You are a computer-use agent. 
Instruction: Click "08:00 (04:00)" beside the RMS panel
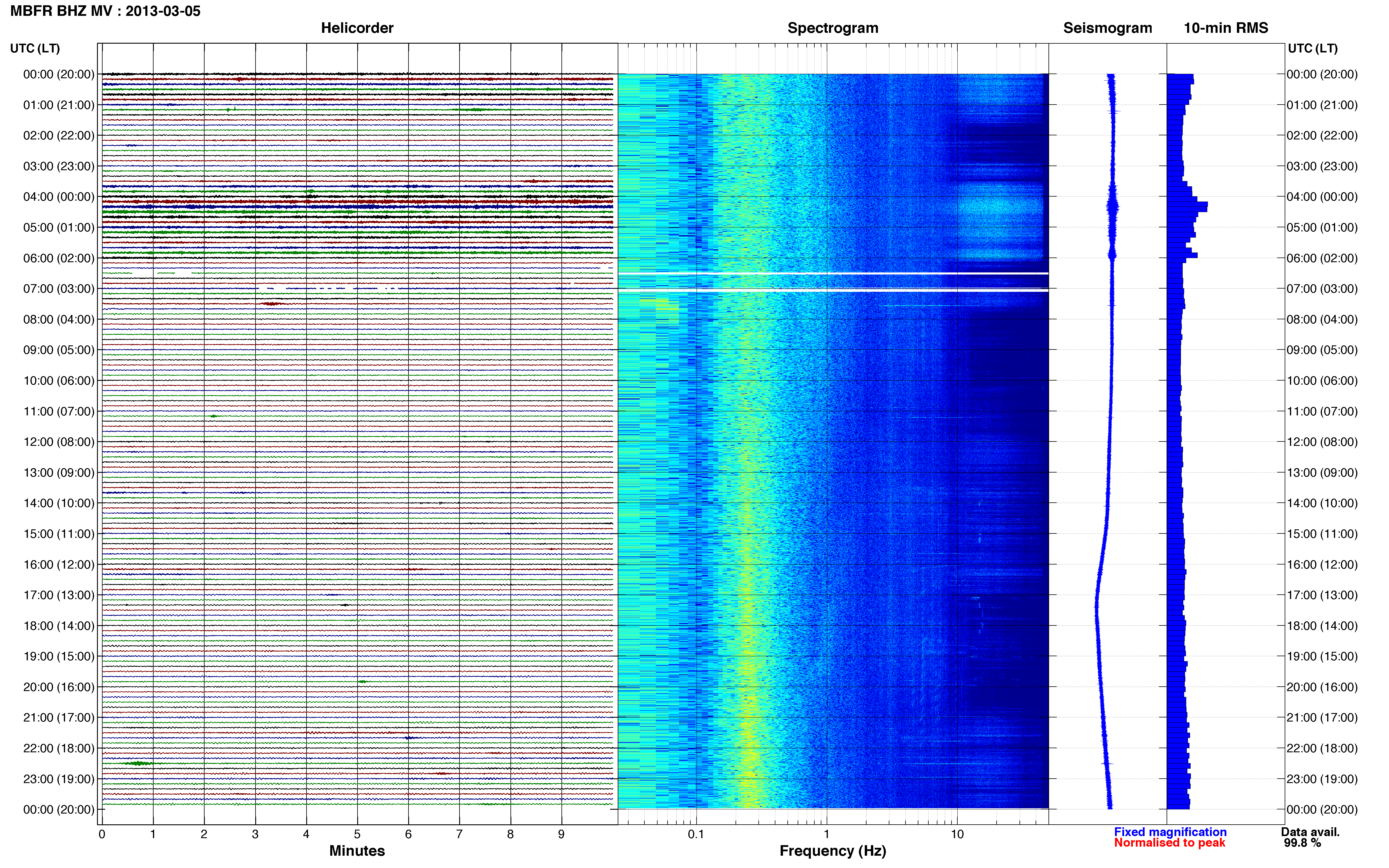1322,319
